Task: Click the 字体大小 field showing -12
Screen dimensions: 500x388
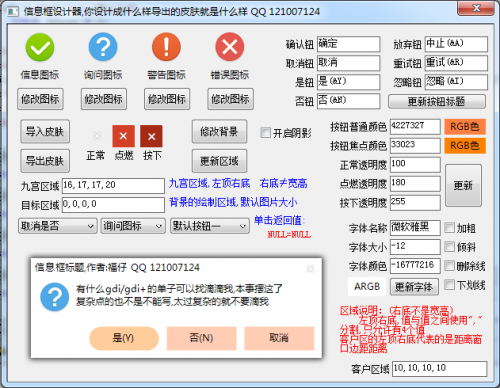Action: (x=415, y=247)
